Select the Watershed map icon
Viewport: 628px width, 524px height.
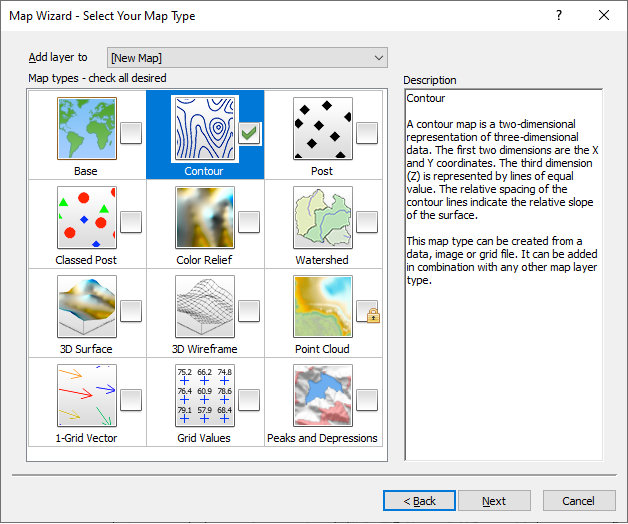(323, 217)
